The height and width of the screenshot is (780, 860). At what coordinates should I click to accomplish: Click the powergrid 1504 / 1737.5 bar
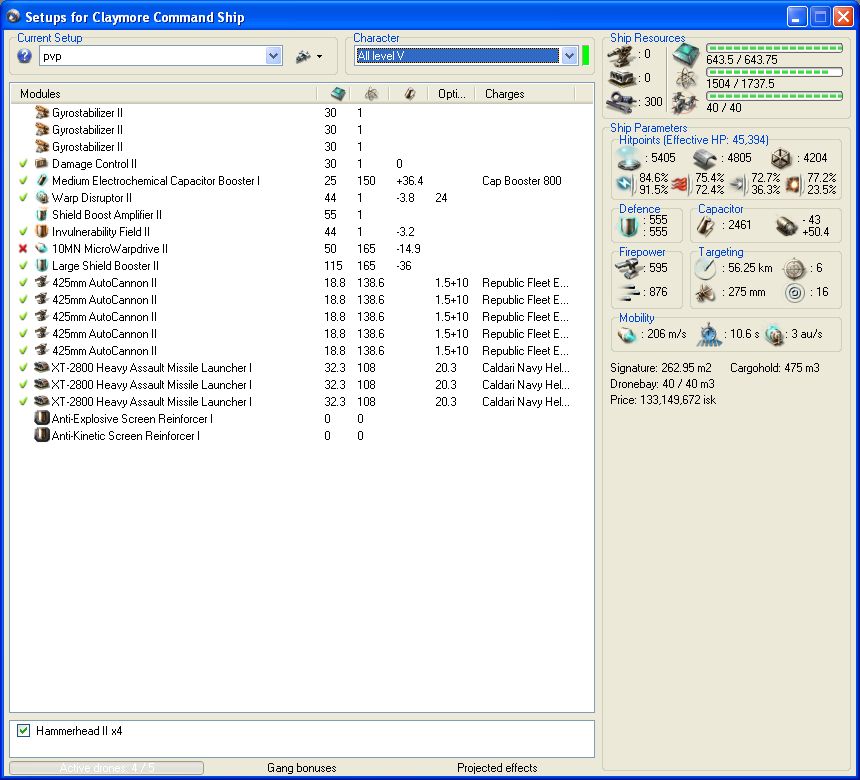point(774,72)
